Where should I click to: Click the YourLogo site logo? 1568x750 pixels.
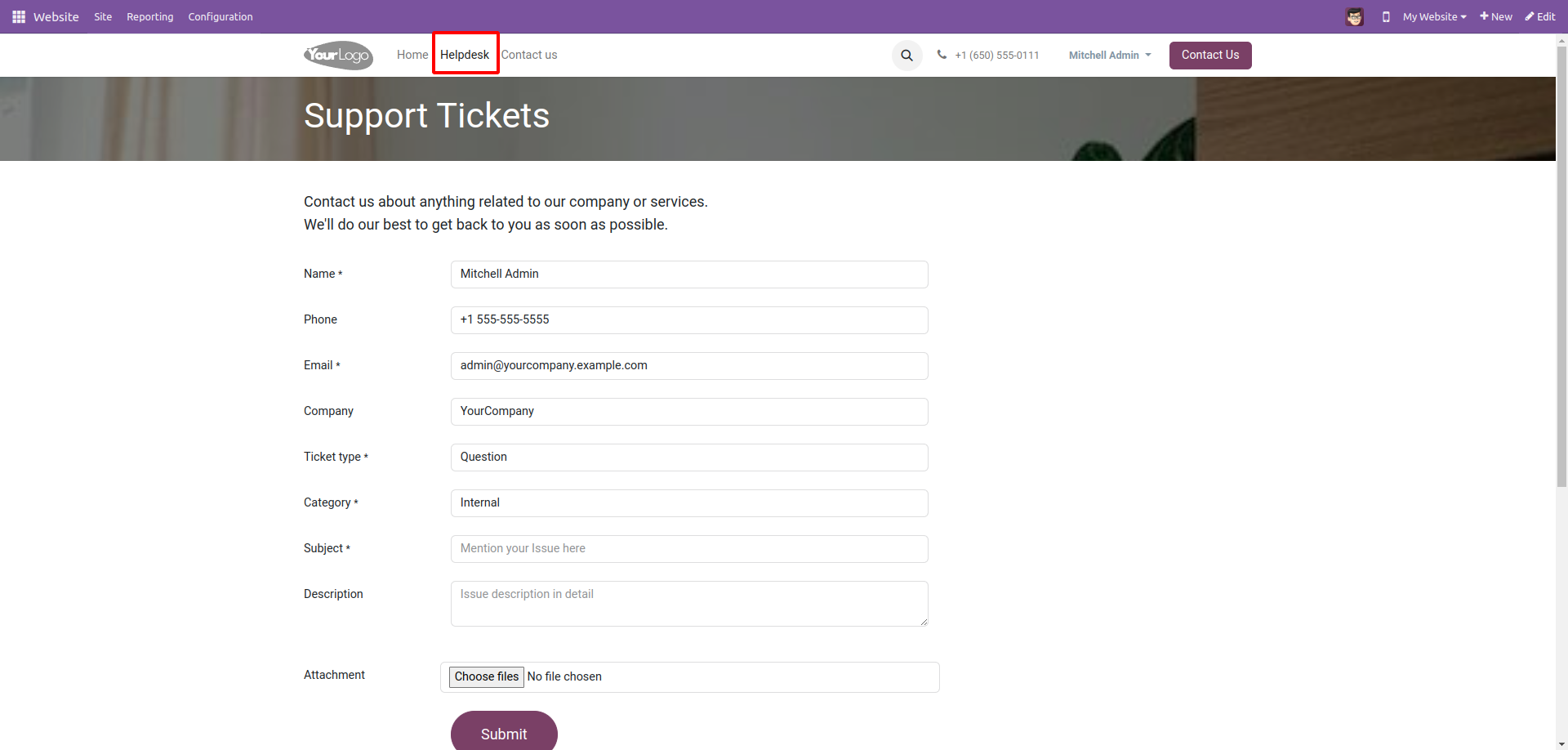point(338,56)
